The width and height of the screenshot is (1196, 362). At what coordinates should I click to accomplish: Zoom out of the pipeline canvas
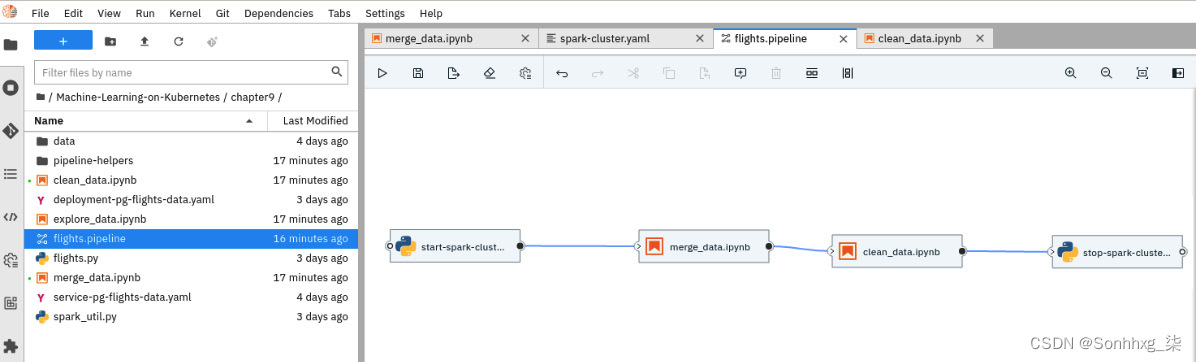pyautogui.click(x=1106, y=73)
